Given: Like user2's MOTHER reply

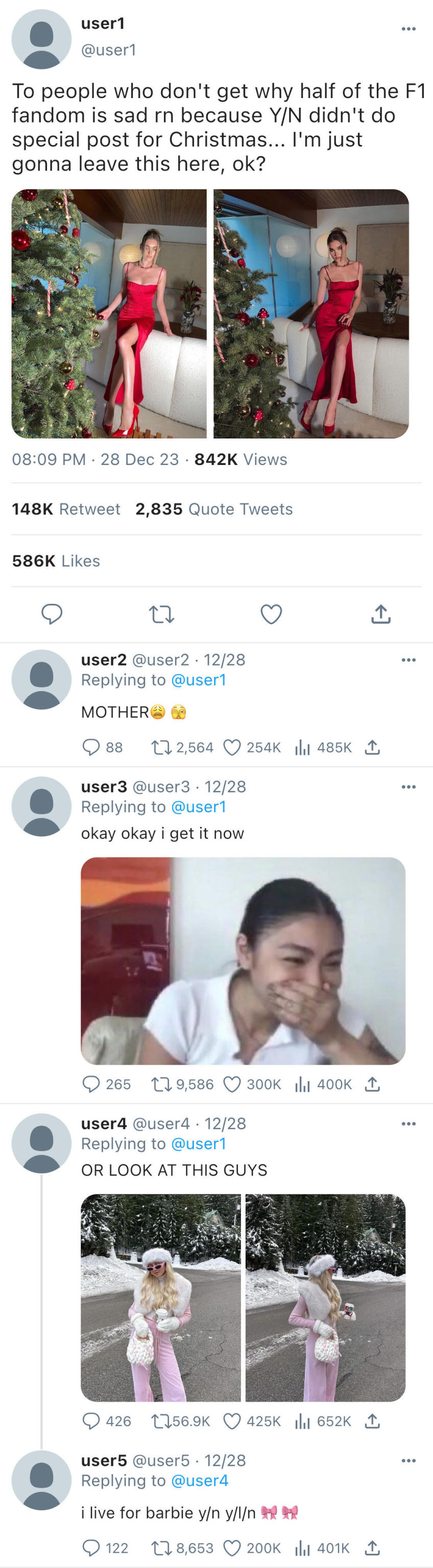Looking at the screenshot, I should (232, 747).
